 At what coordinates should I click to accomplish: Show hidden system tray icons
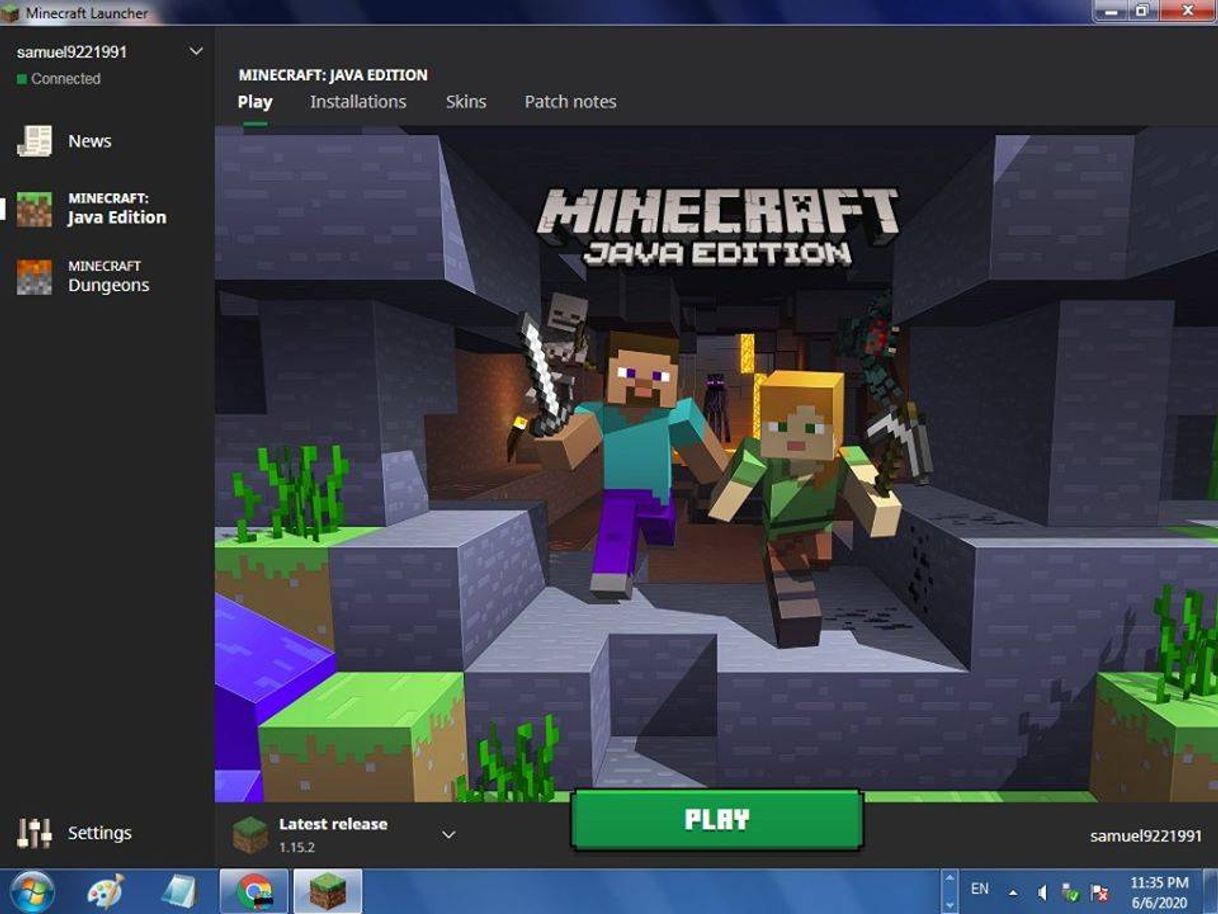point(1013,892)
